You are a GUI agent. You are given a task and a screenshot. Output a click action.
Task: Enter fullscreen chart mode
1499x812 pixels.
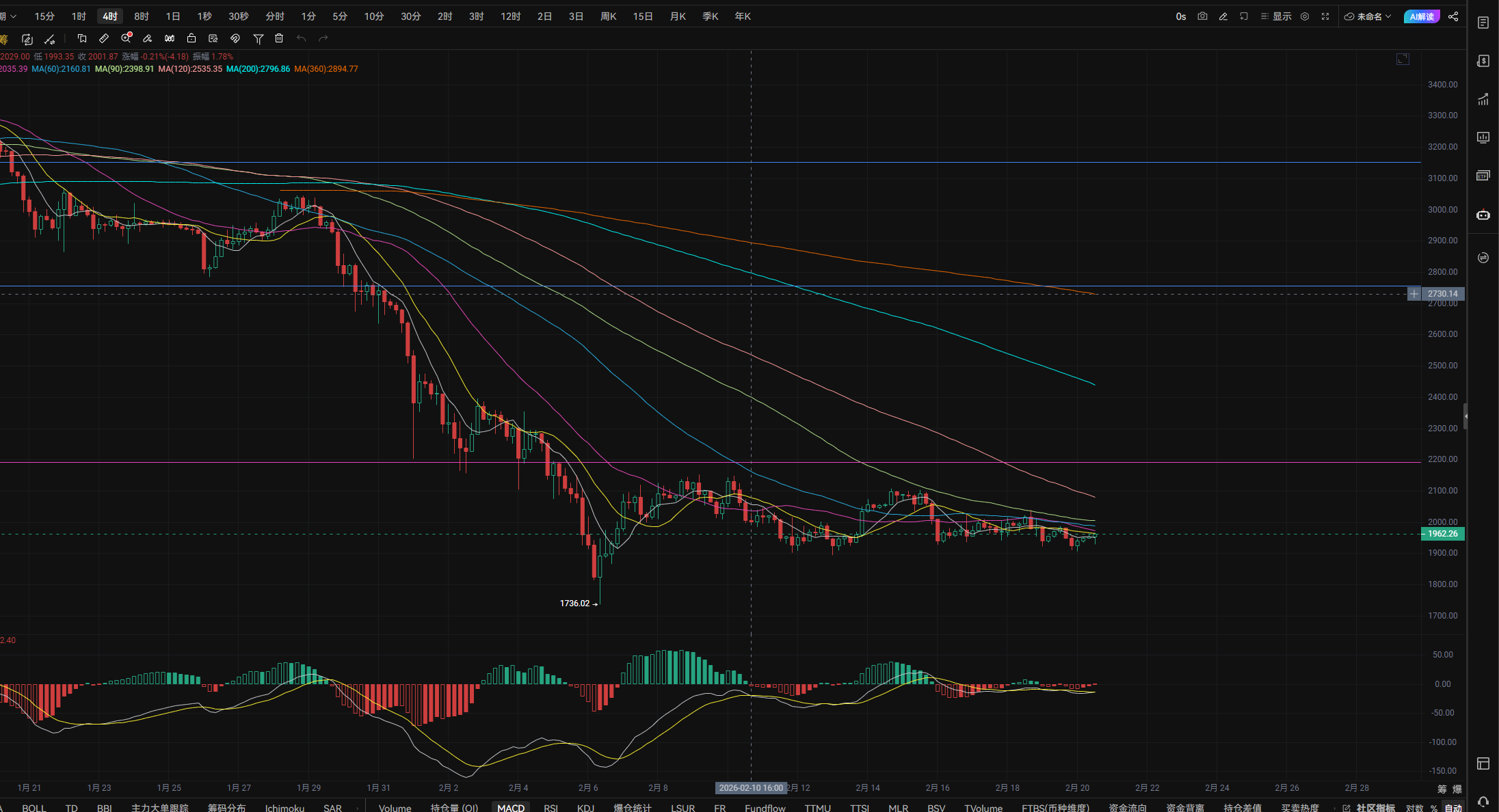pos(1325,16)
